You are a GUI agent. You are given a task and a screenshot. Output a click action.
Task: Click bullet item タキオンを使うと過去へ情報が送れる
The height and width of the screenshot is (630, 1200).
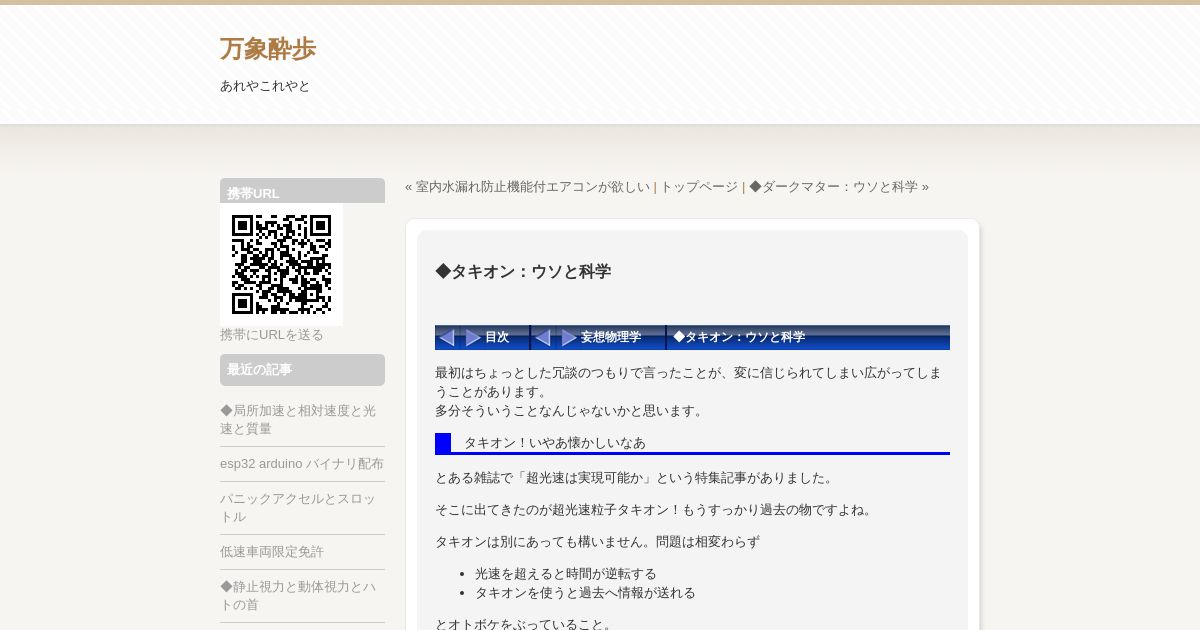click(x=585, y=593)
